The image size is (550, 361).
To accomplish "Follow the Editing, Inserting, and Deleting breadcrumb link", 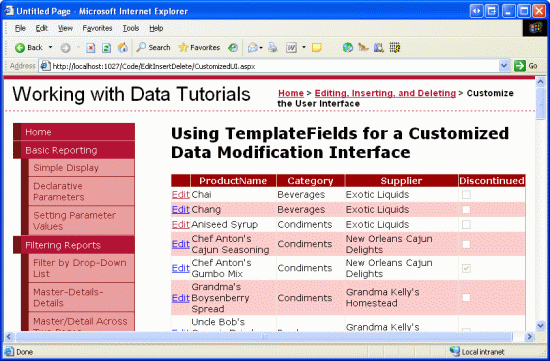I will 385,93.
